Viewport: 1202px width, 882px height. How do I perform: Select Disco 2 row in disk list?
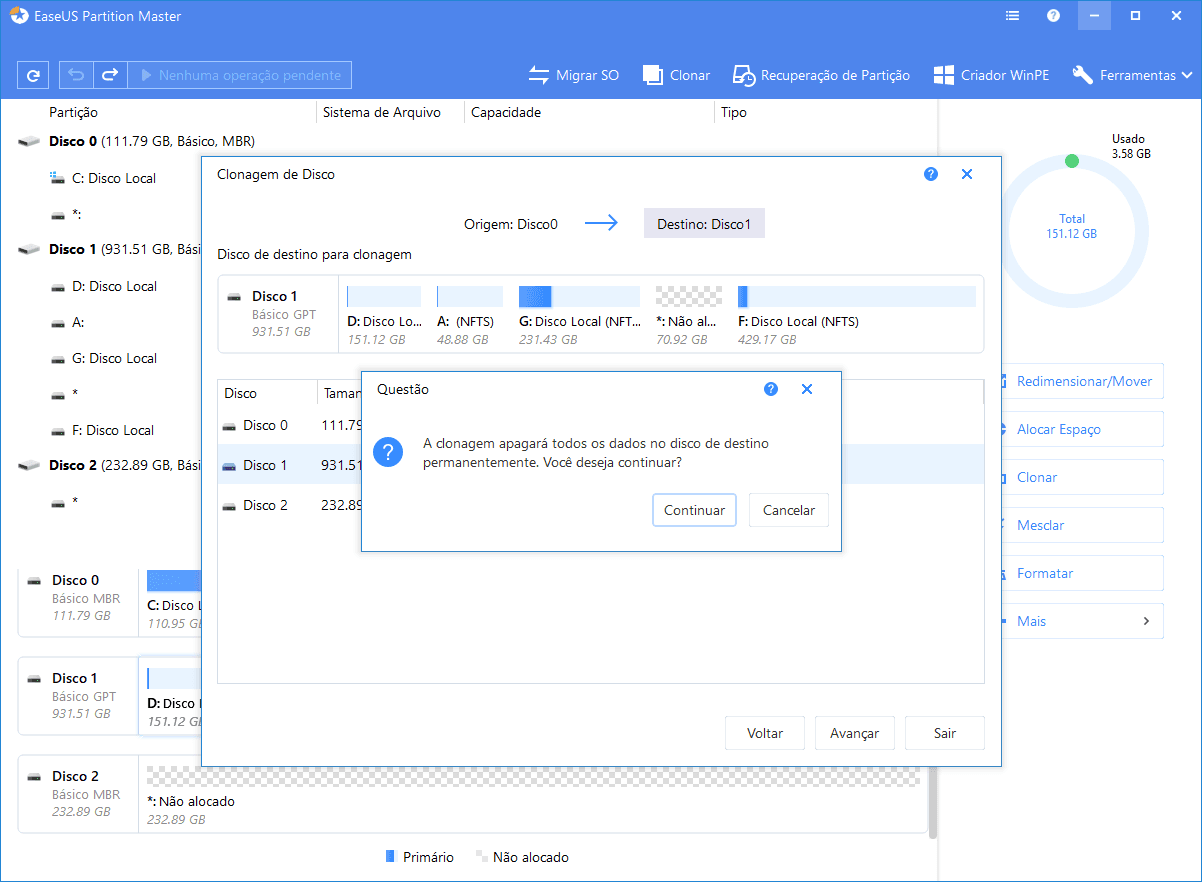[x=265, y=505]
